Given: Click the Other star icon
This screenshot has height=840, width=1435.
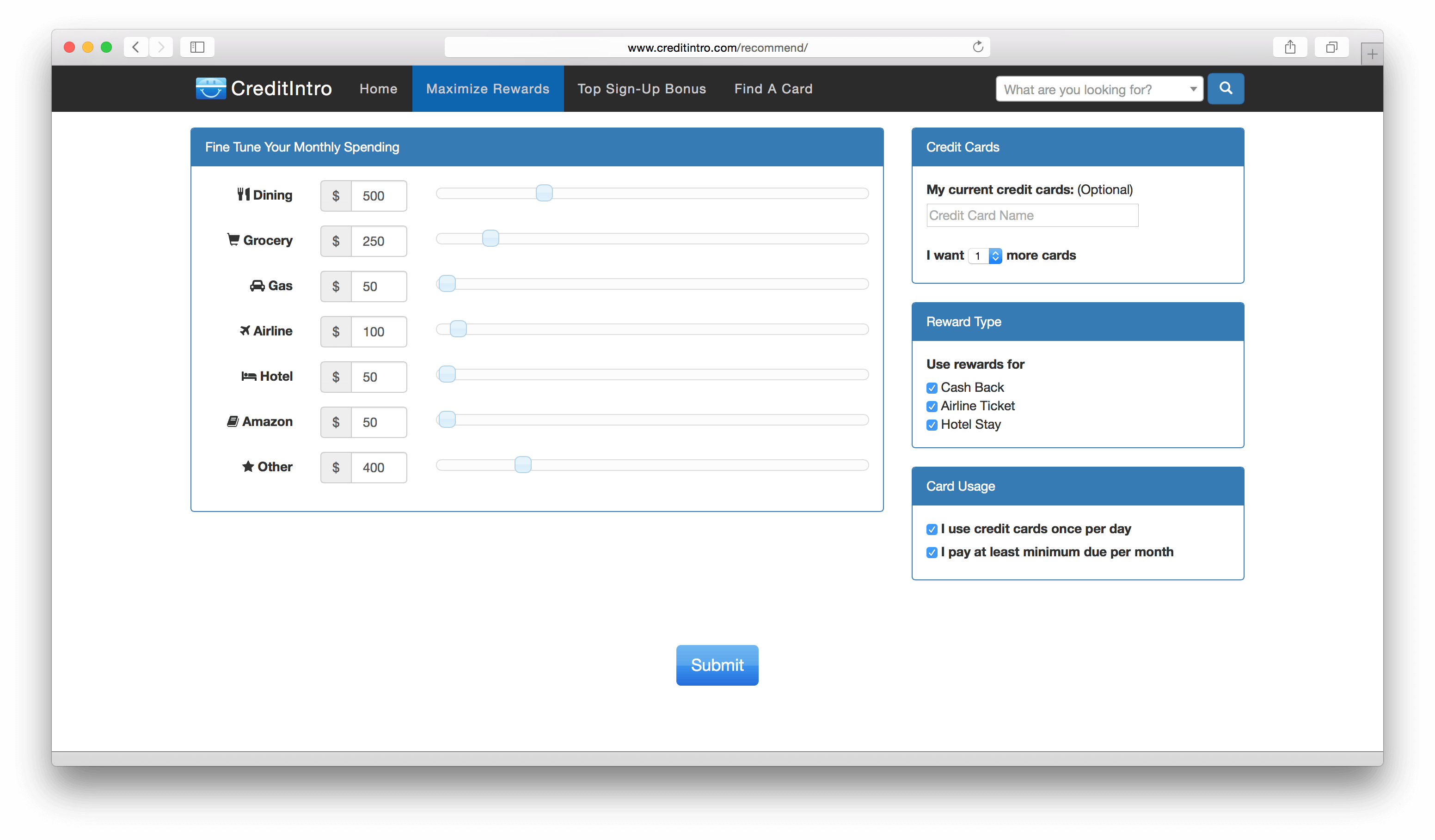Looking at the screenshot, I should tap(248, 467).
